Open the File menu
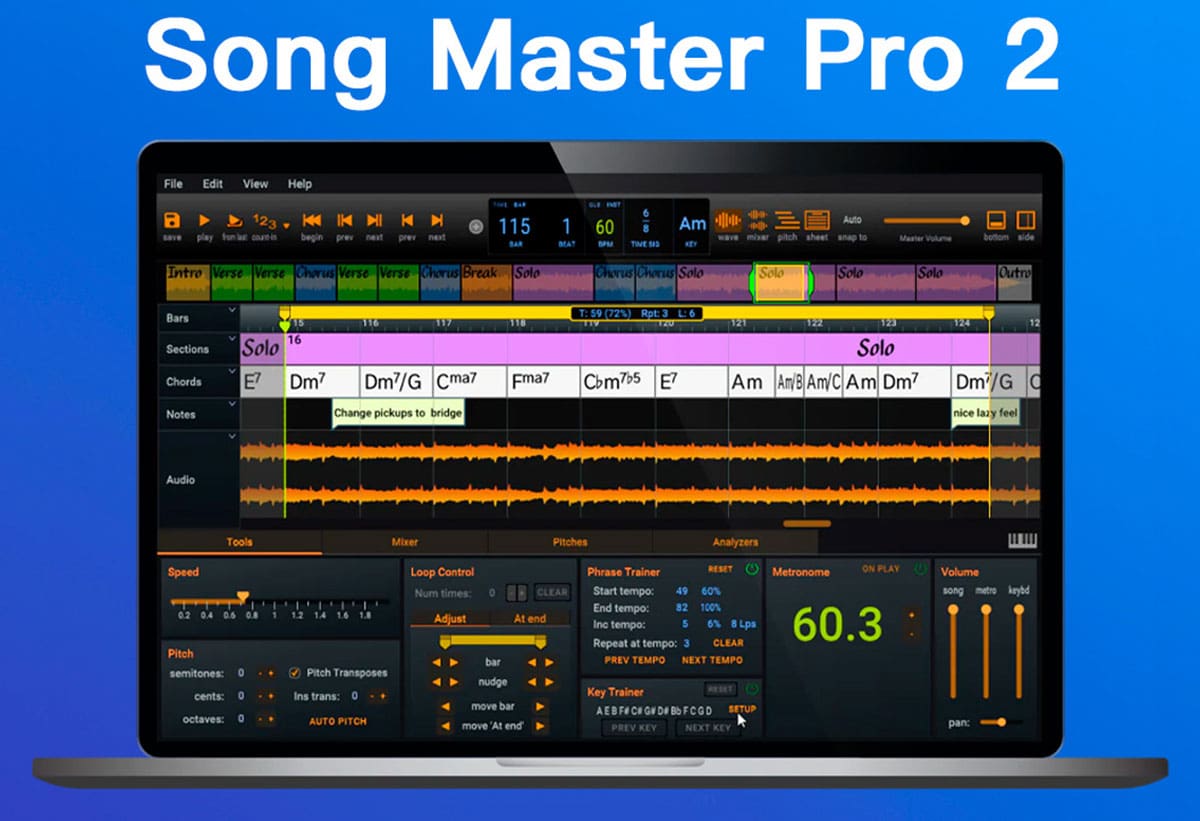Screen dimensions: 1200x821 point(173,184)
